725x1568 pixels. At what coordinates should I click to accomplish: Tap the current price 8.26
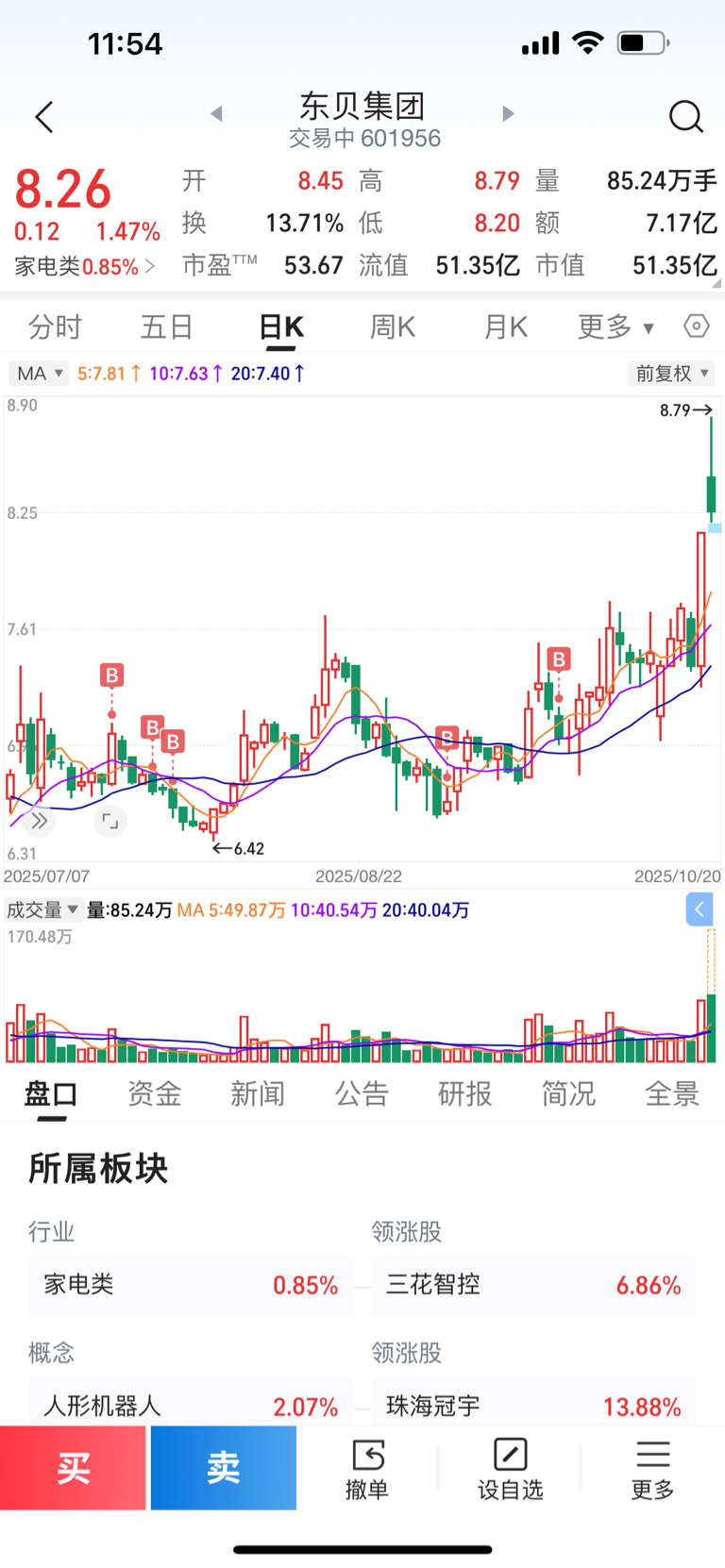coord(62,190)
